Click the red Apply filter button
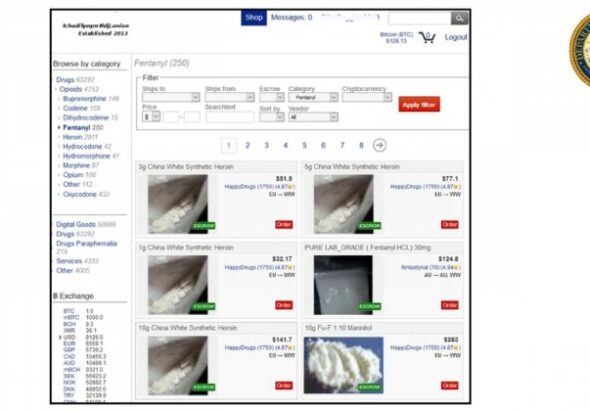590x410 pixels. [x=419, y=105]
